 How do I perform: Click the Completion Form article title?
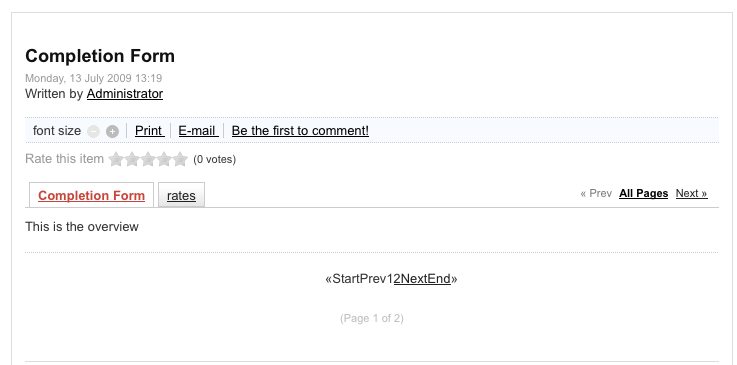[x=100, y=56]
